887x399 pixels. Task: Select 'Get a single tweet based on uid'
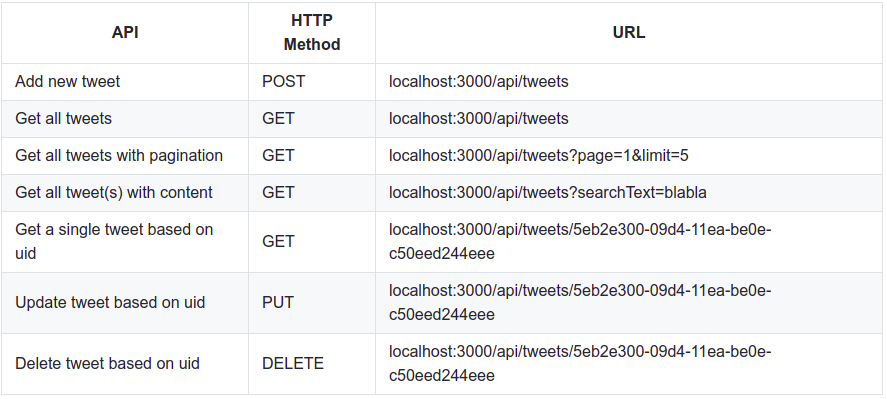click(x=114, y=242)
